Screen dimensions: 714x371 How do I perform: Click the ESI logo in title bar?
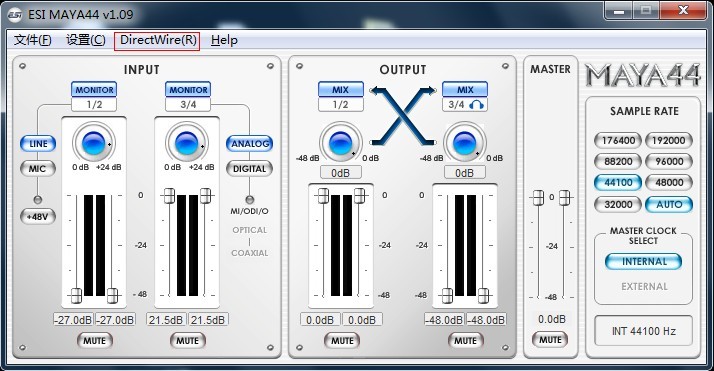tap(15, 14)
